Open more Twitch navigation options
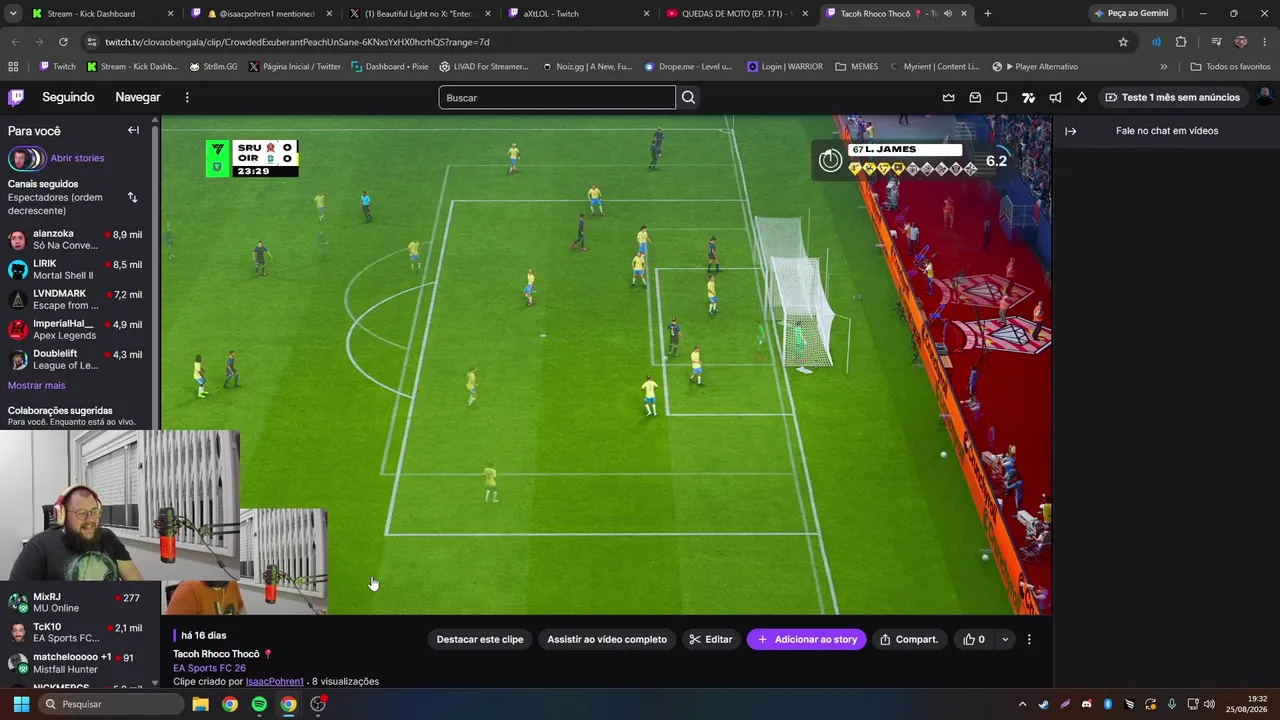Viewport: 1280px width, 720px height. click(187, 97)
